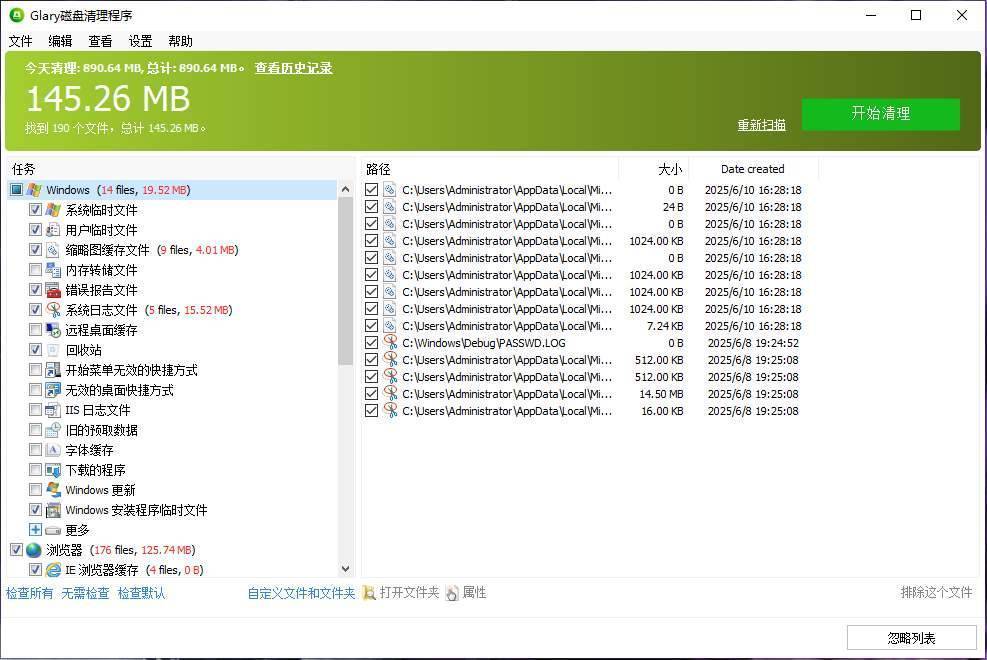Click the 开始清理 button
The image size is (987, 660).
(x=880, y=114)
